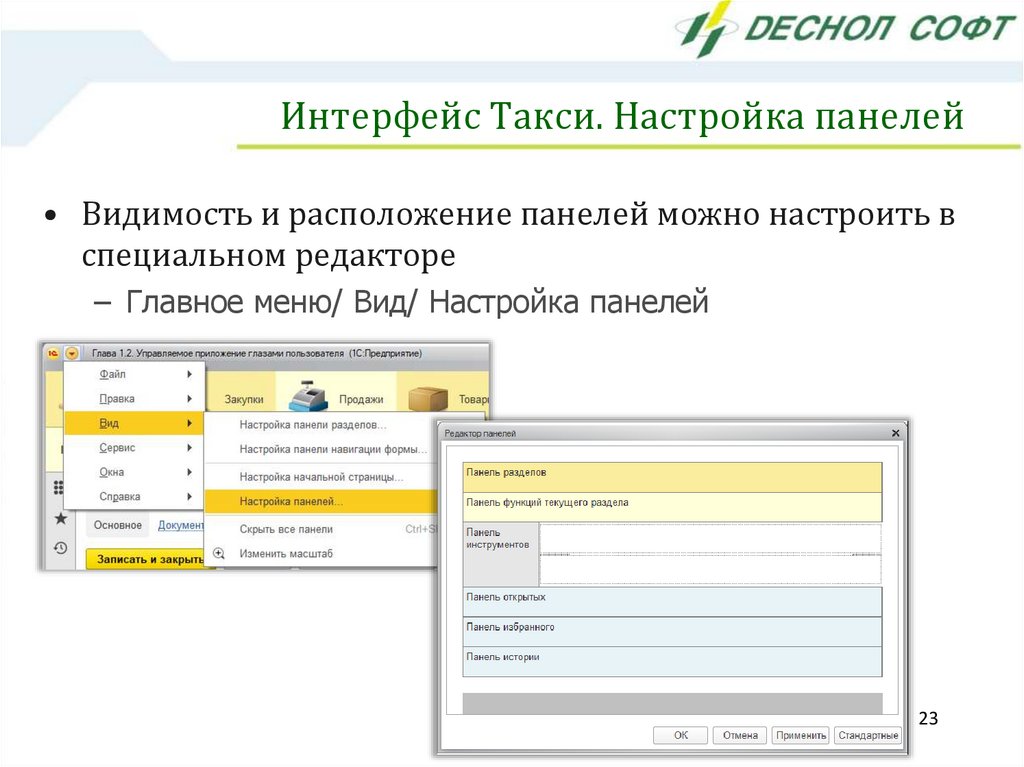1024x767 pixels.
Task: Switch to the Основное tab
Action: click(x=115, y=525)
